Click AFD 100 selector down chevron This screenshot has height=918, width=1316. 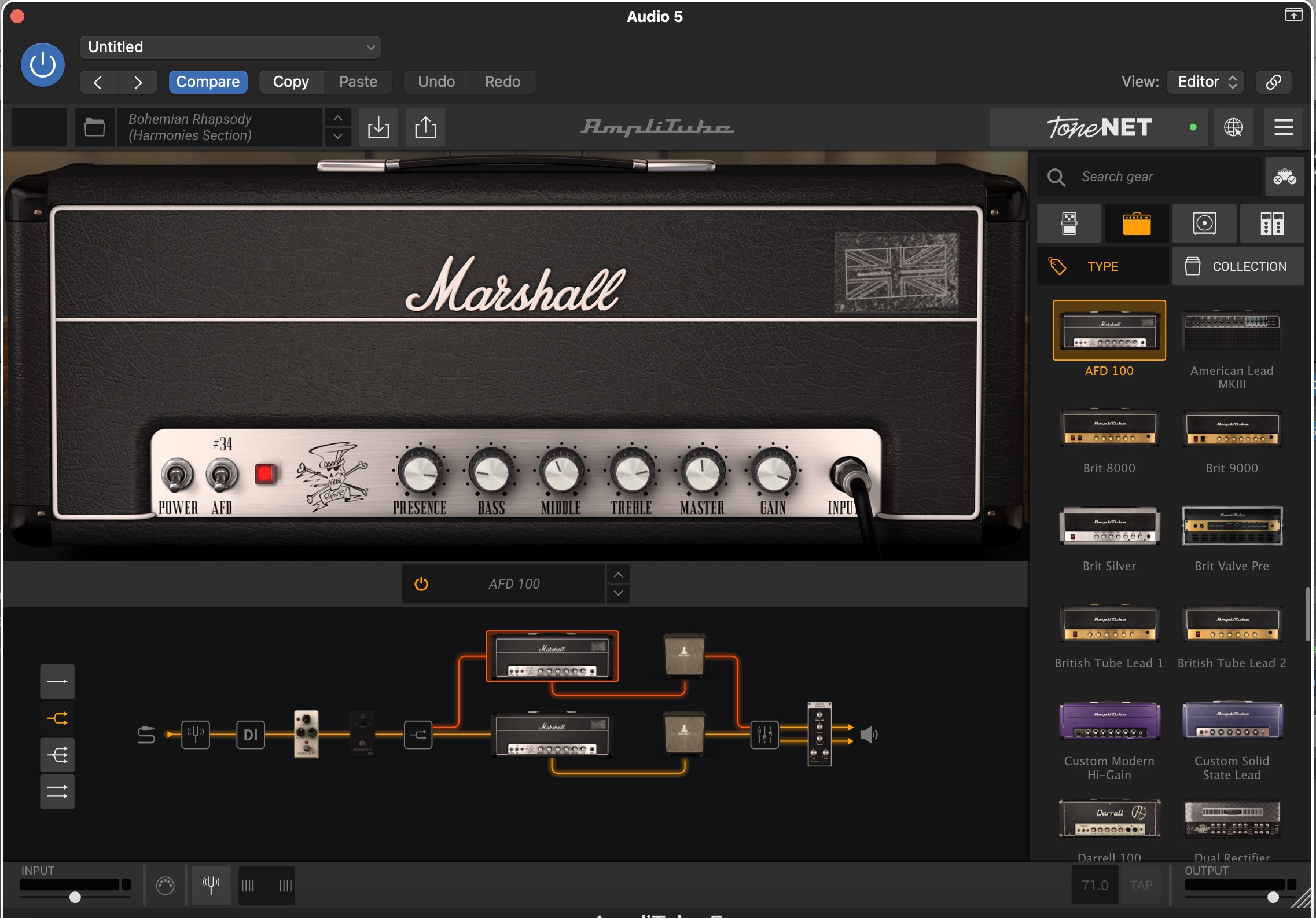click(x=618, y=593)
